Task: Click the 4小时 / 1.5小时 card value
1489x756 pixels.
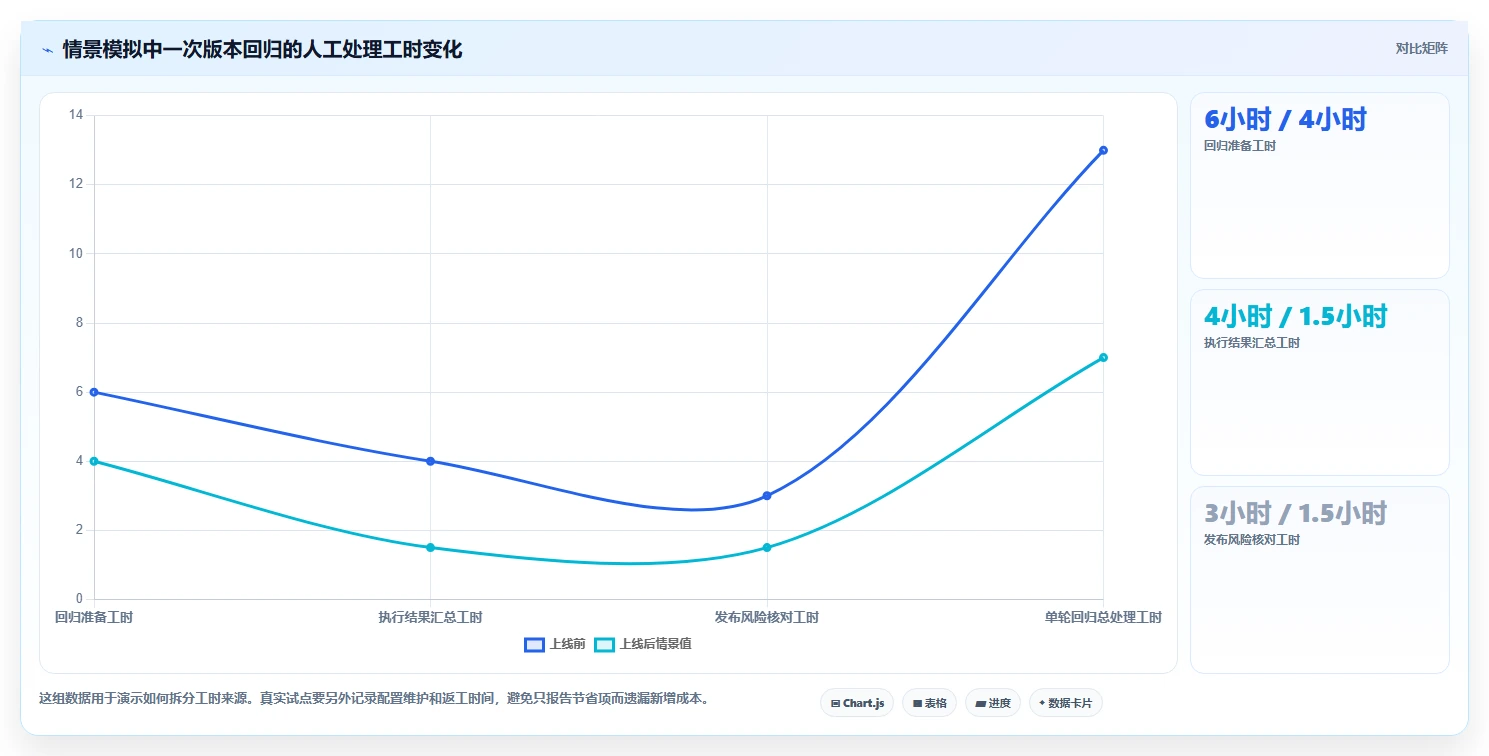Action: (x=1295, y=316)
